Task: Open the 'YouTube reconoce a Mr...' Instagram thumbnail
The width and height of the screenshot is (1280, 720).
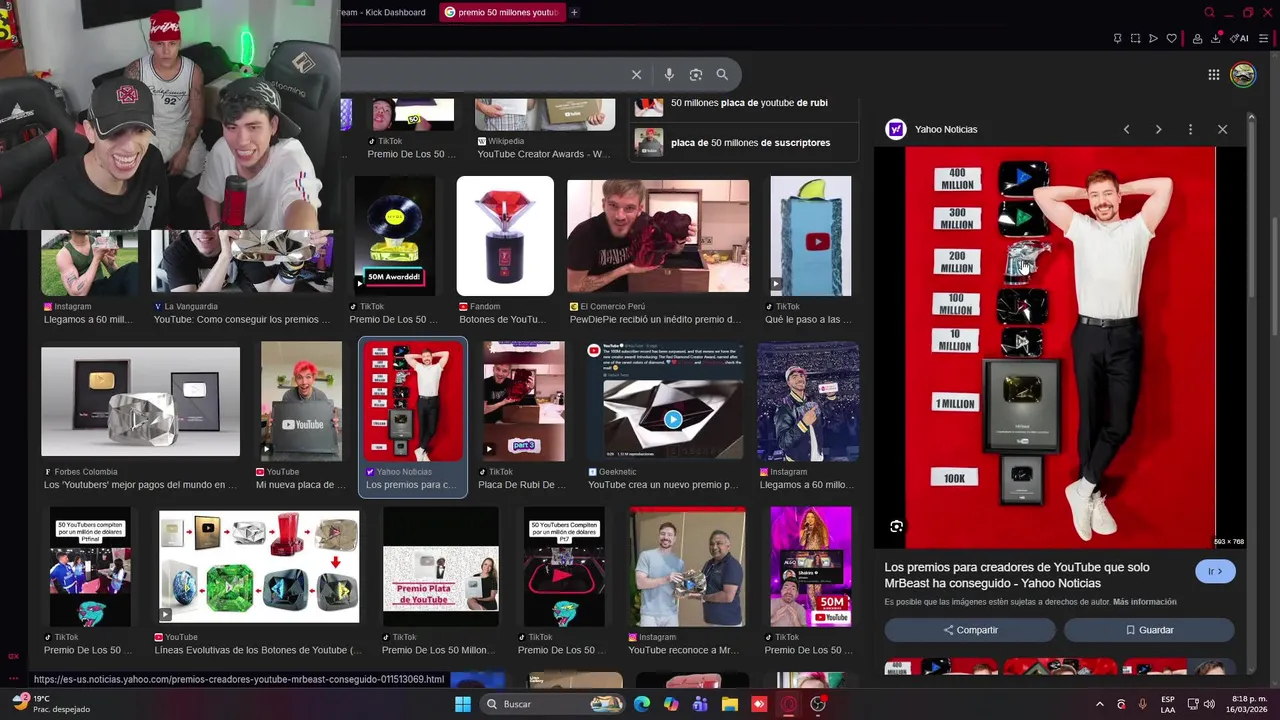Action: [x=687, y=567]
